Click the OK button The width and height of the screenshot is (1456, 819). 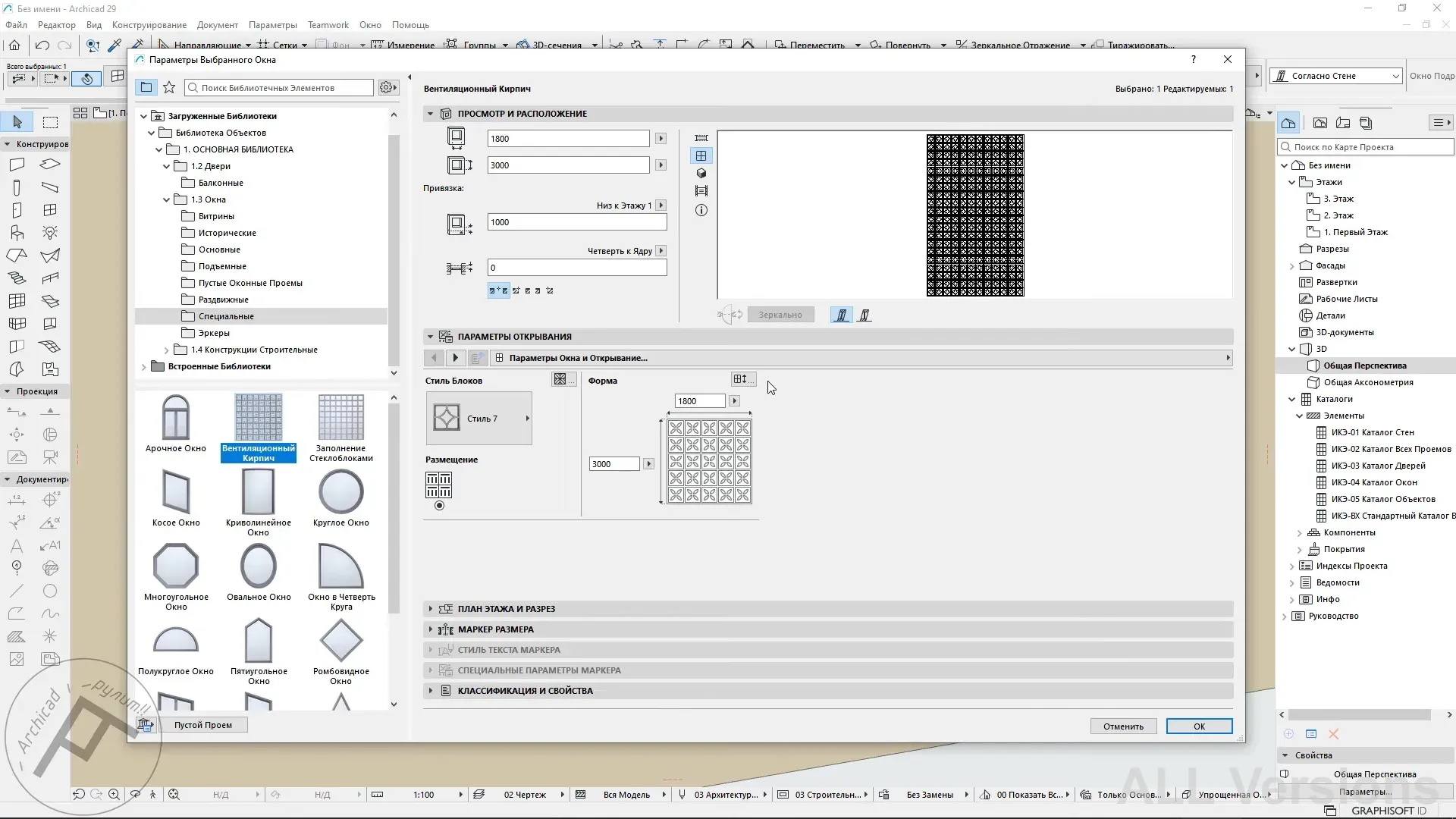click(x=1199, y=726)
